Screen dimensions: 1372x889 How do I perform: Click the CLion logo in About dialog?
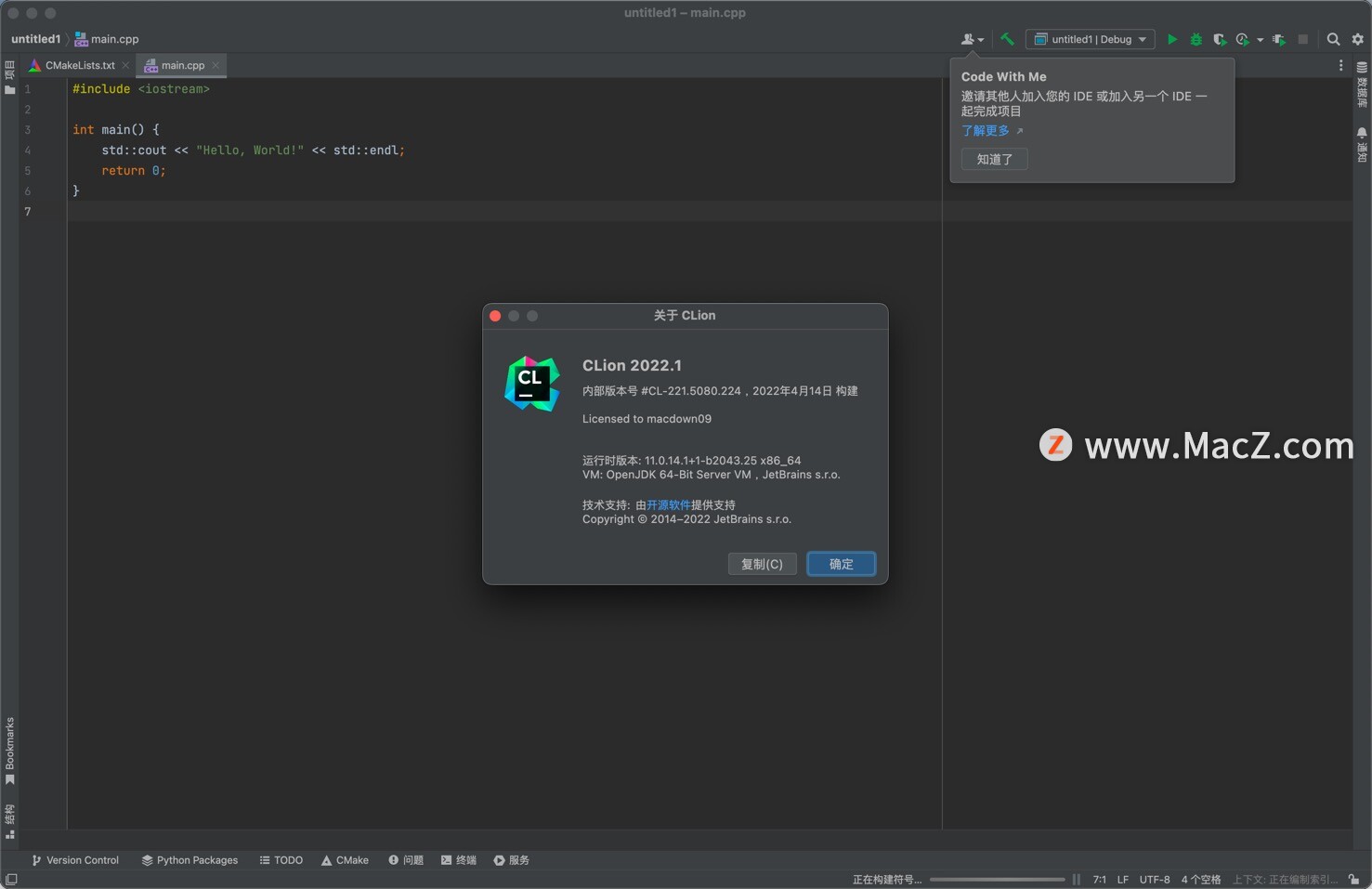pos(532,384)
